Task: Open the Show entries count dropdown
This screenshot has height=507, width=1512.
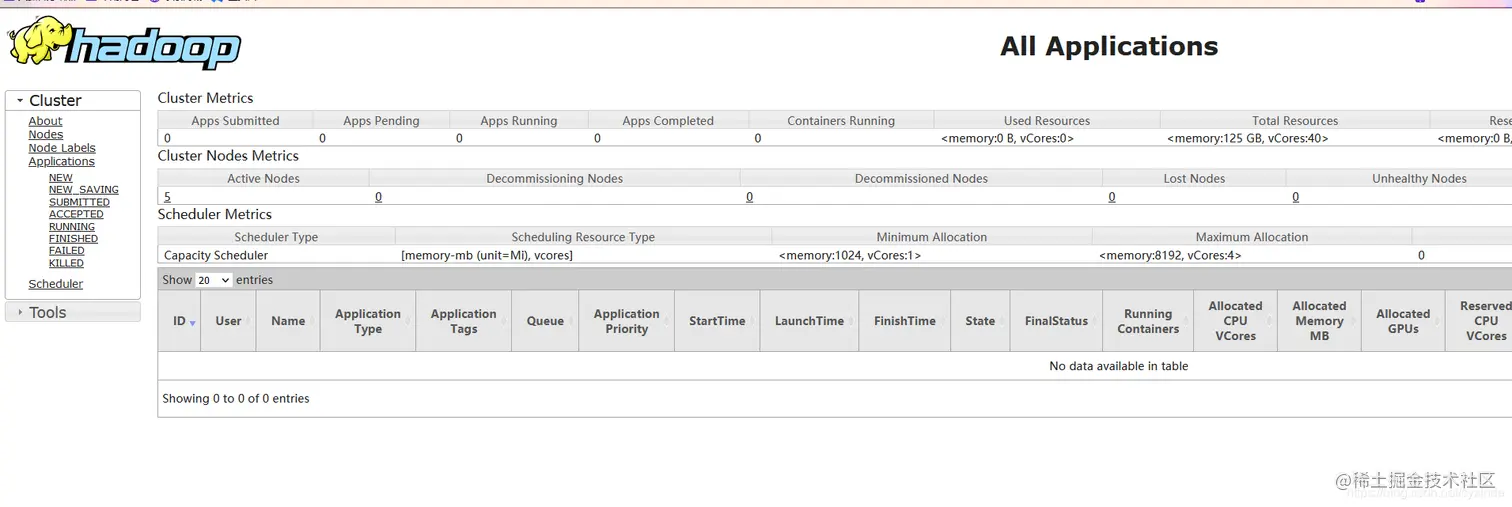Action: coord(213,280)
